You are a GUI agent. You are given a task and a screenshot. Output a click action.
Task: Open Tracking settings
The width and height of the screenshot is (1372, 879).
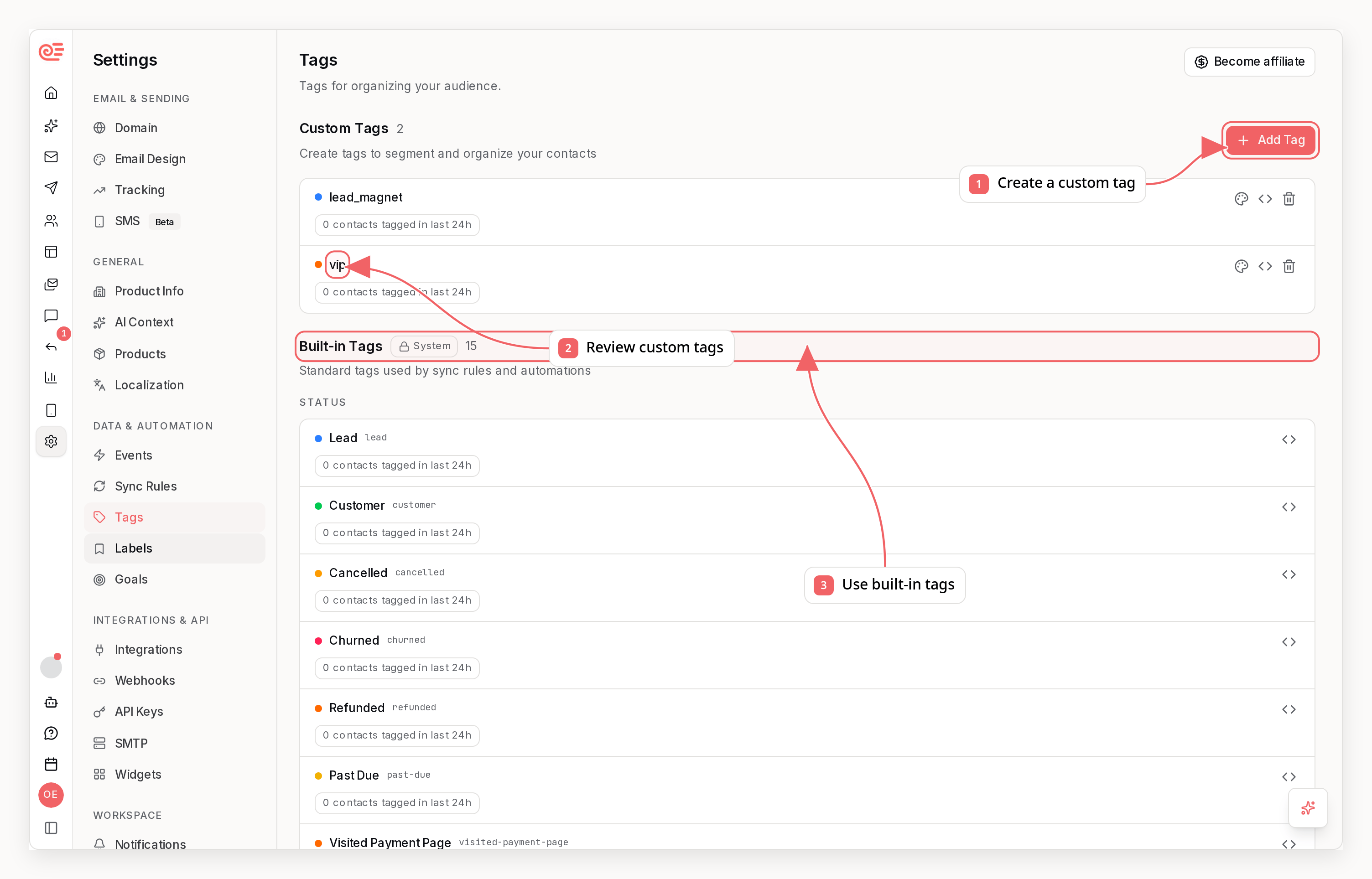[x=174, y=190]
